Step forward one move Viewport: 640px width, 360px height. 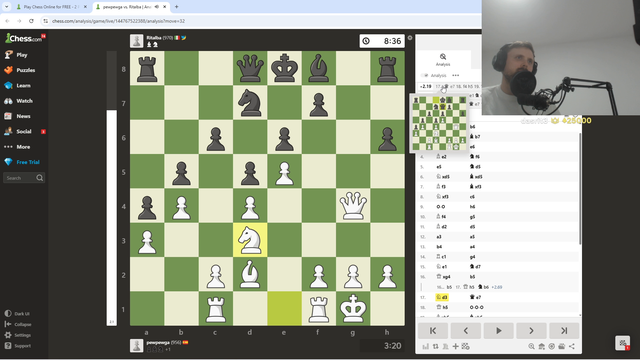pyautogui.click(x=531, y=331)
